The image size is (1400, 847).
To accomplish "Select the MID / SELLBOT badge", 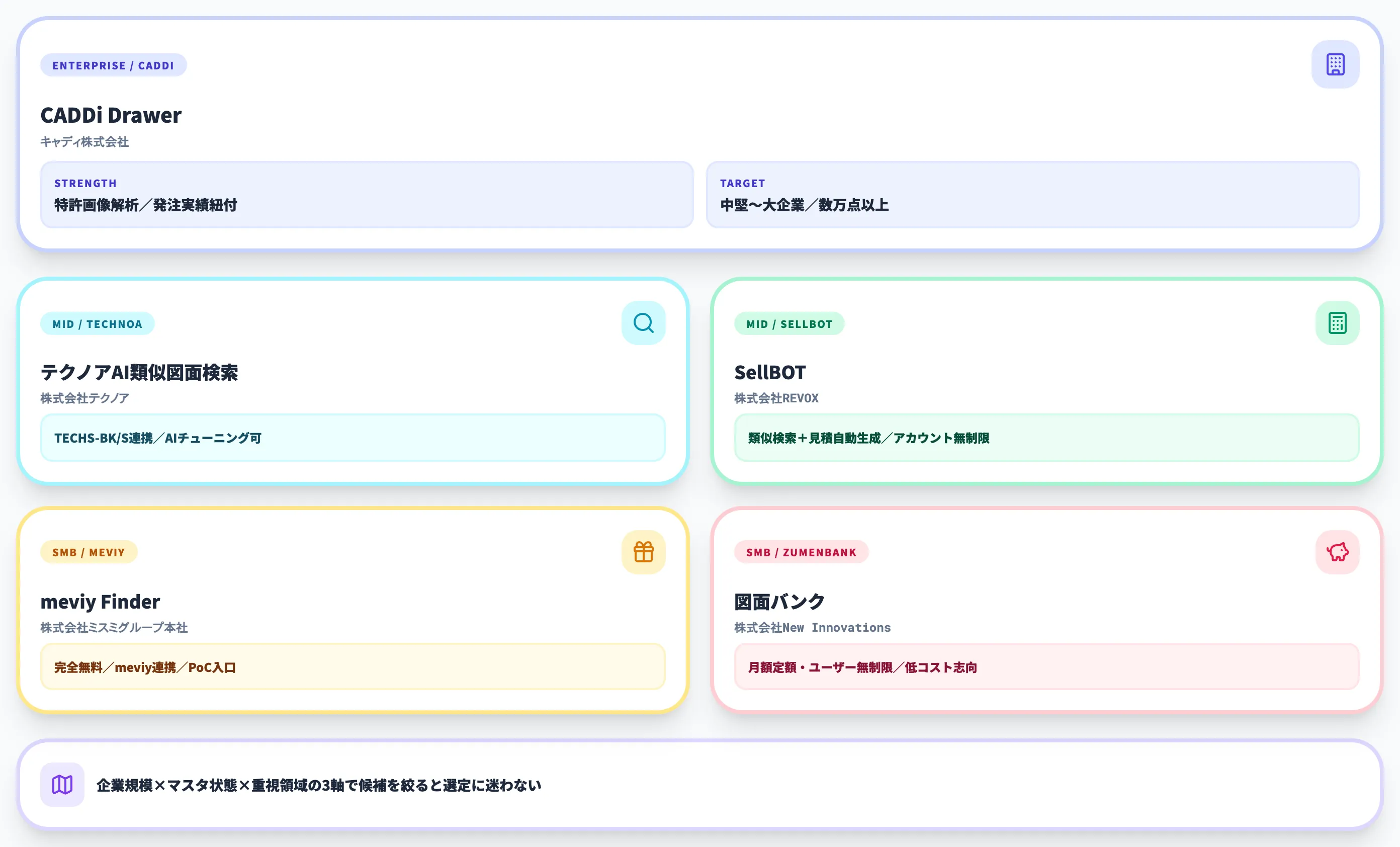I will coord(789,324).
